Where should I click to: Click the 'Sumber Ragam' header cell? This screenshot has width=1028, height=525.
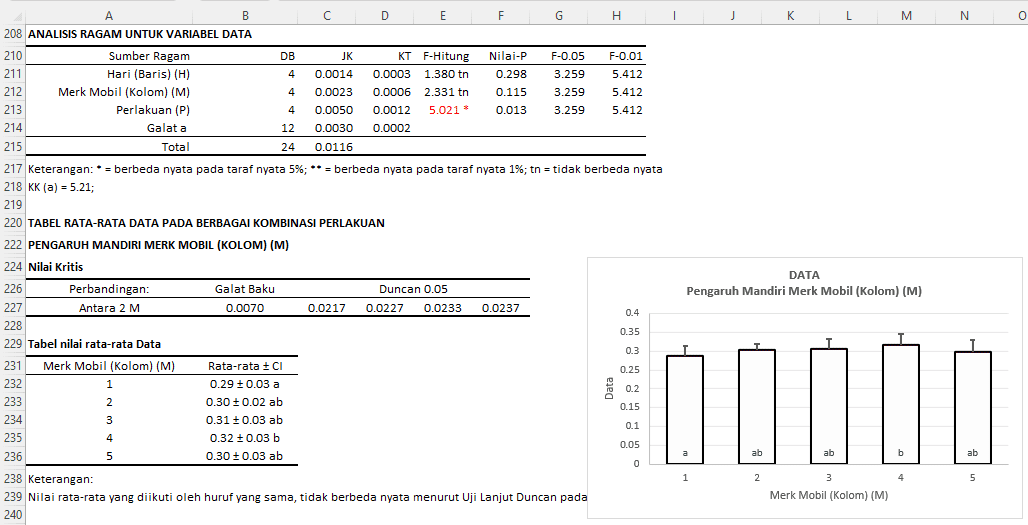click(x=149, y=56)
